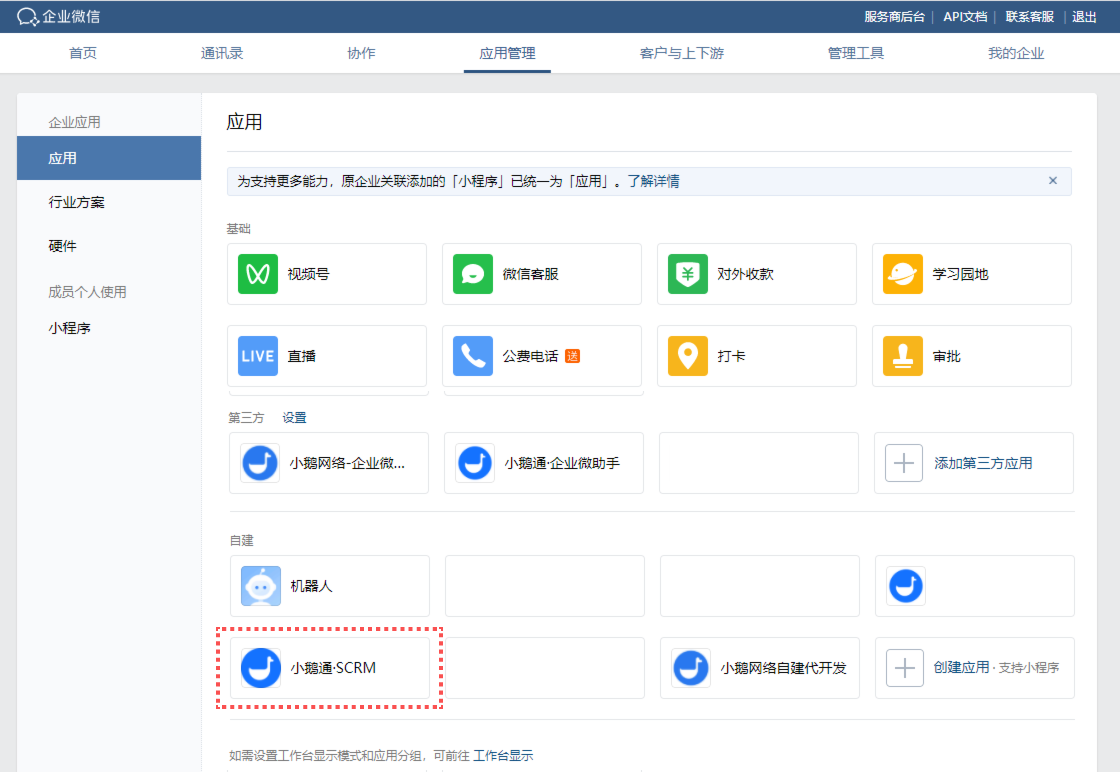This screenshot has height=772, width=1120.
Task: Click the 企业微信 logo icon
Action: tap(27, 16)
